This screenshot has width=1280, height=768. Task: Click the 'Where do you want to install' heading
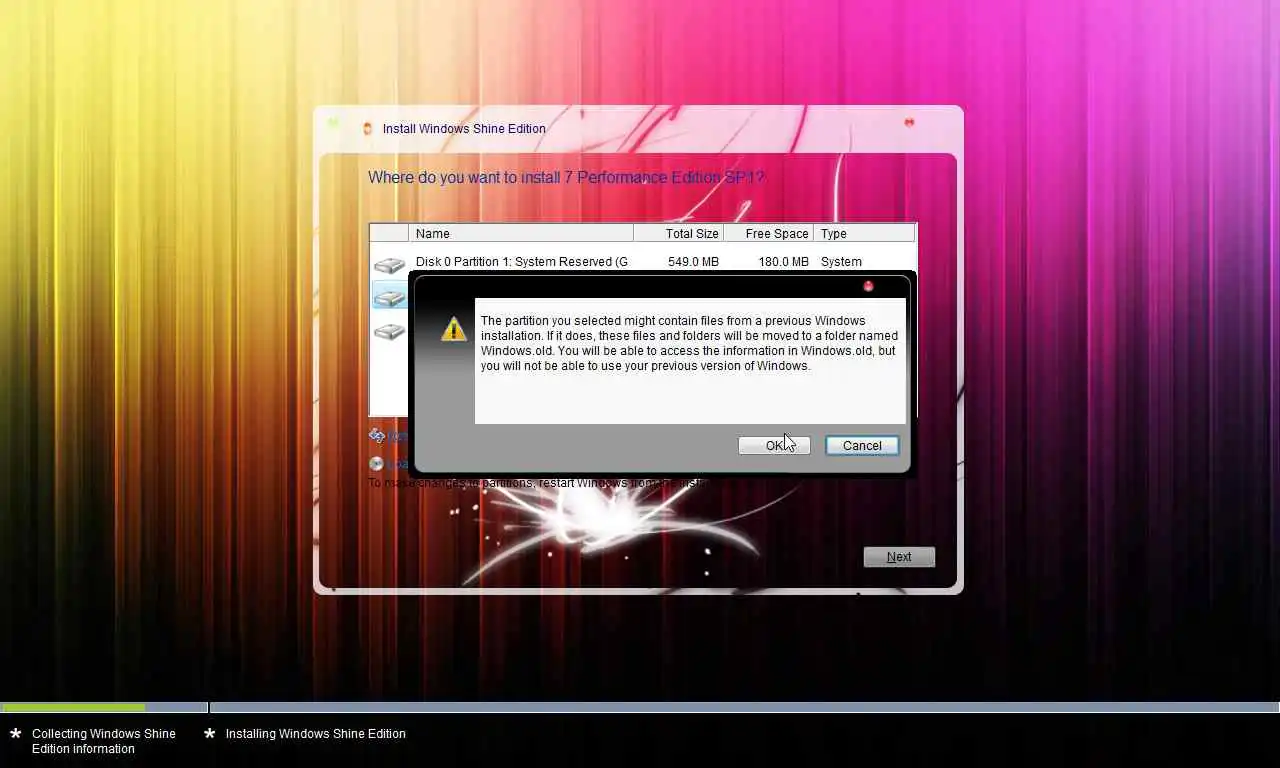(566, 178)
